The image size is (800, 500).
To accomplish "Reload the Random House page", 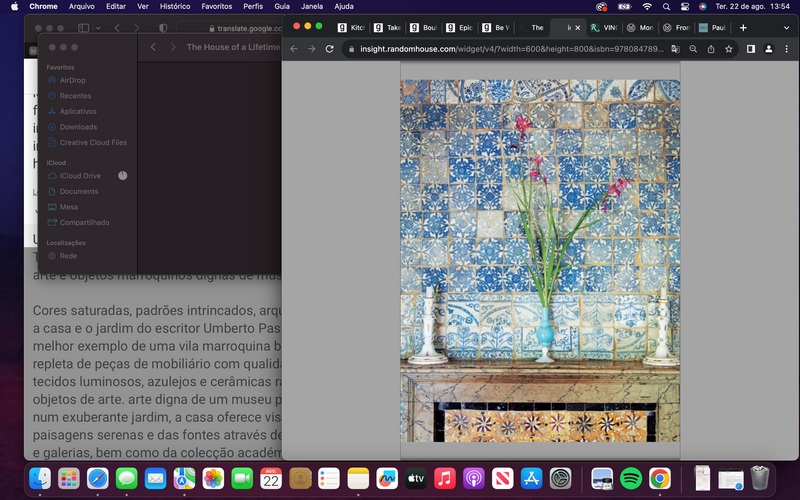I will point(329,48).
